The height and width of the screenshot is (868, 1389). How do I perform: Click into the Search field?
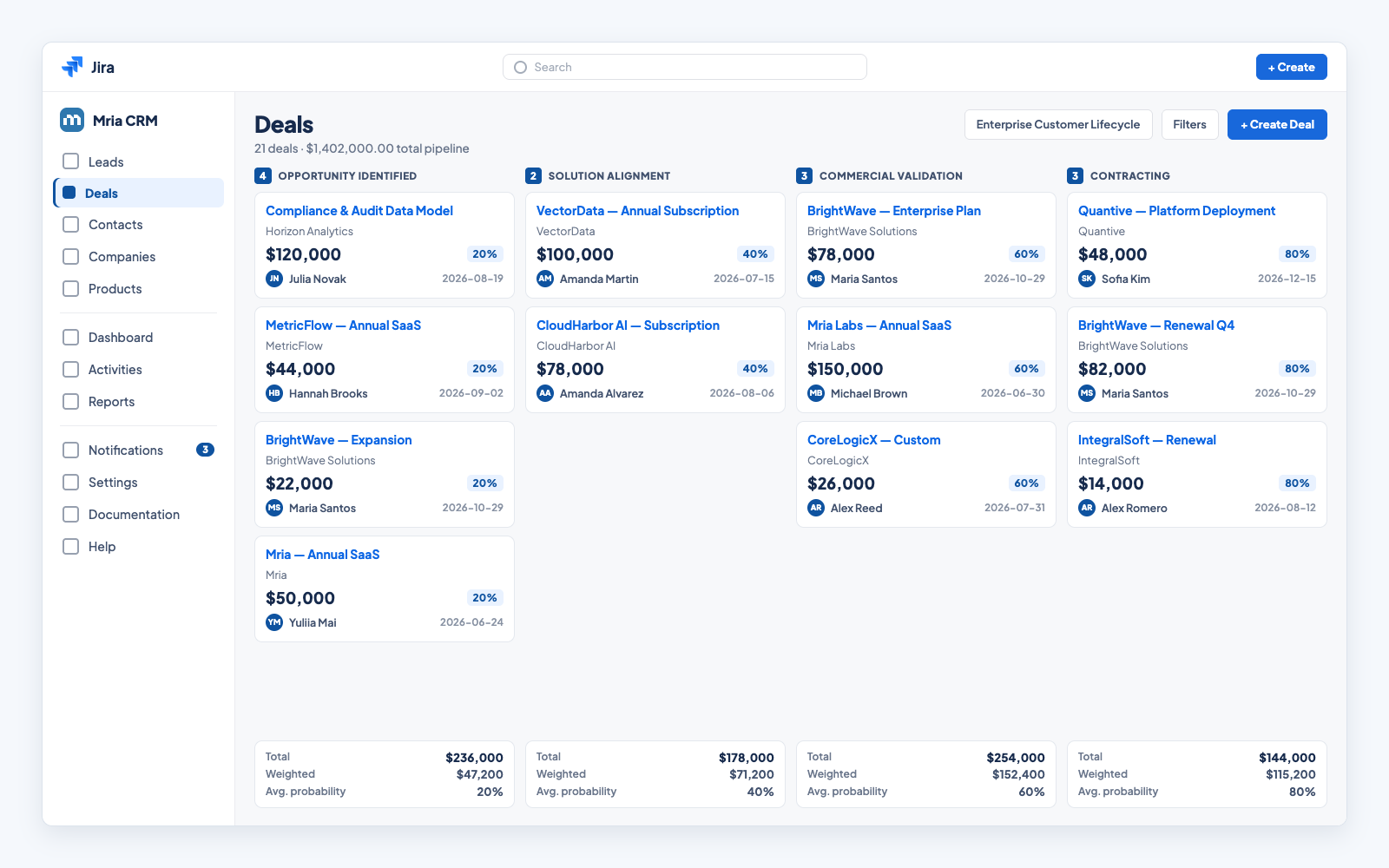pos(685,67)
